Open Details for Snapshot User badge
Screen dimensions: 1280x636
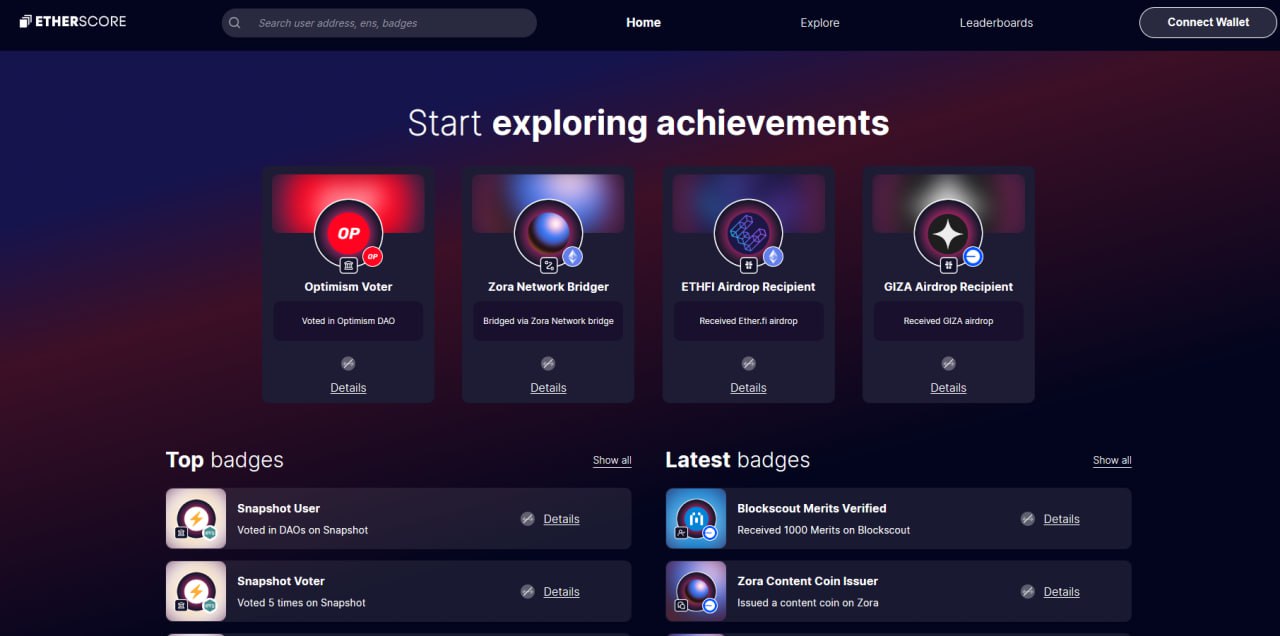click(x=561, y=518)
